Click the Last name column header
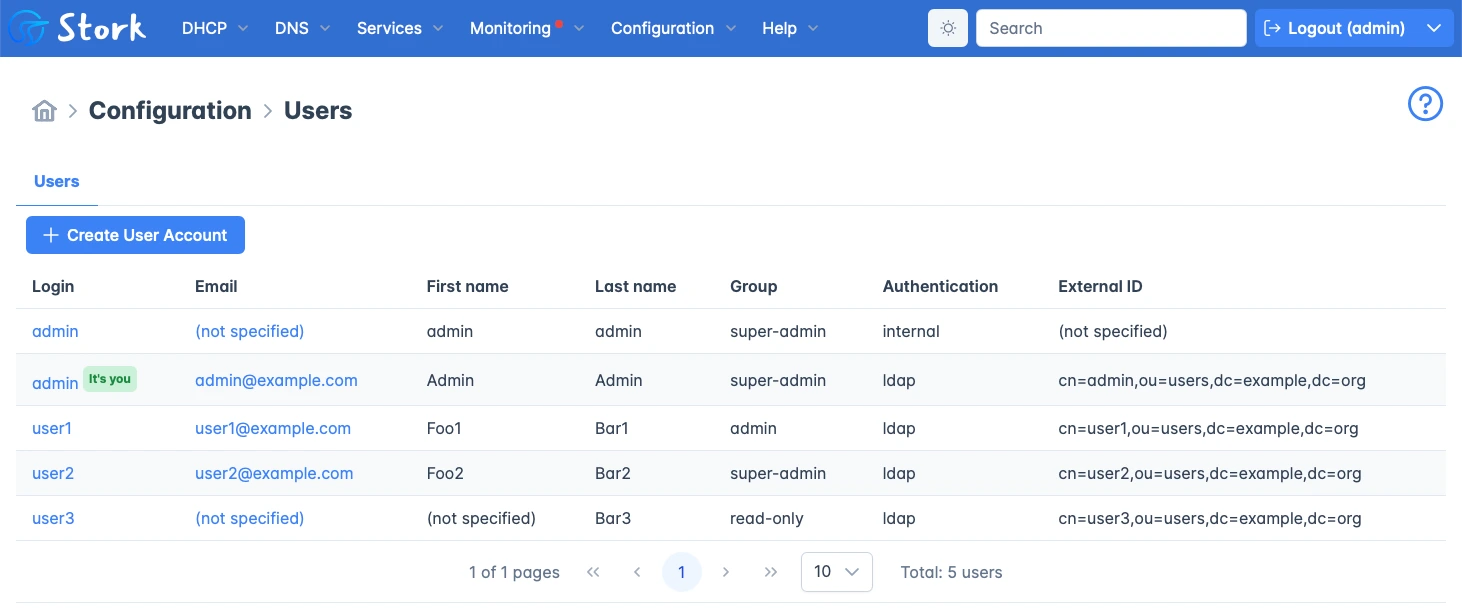 point(635,286)
